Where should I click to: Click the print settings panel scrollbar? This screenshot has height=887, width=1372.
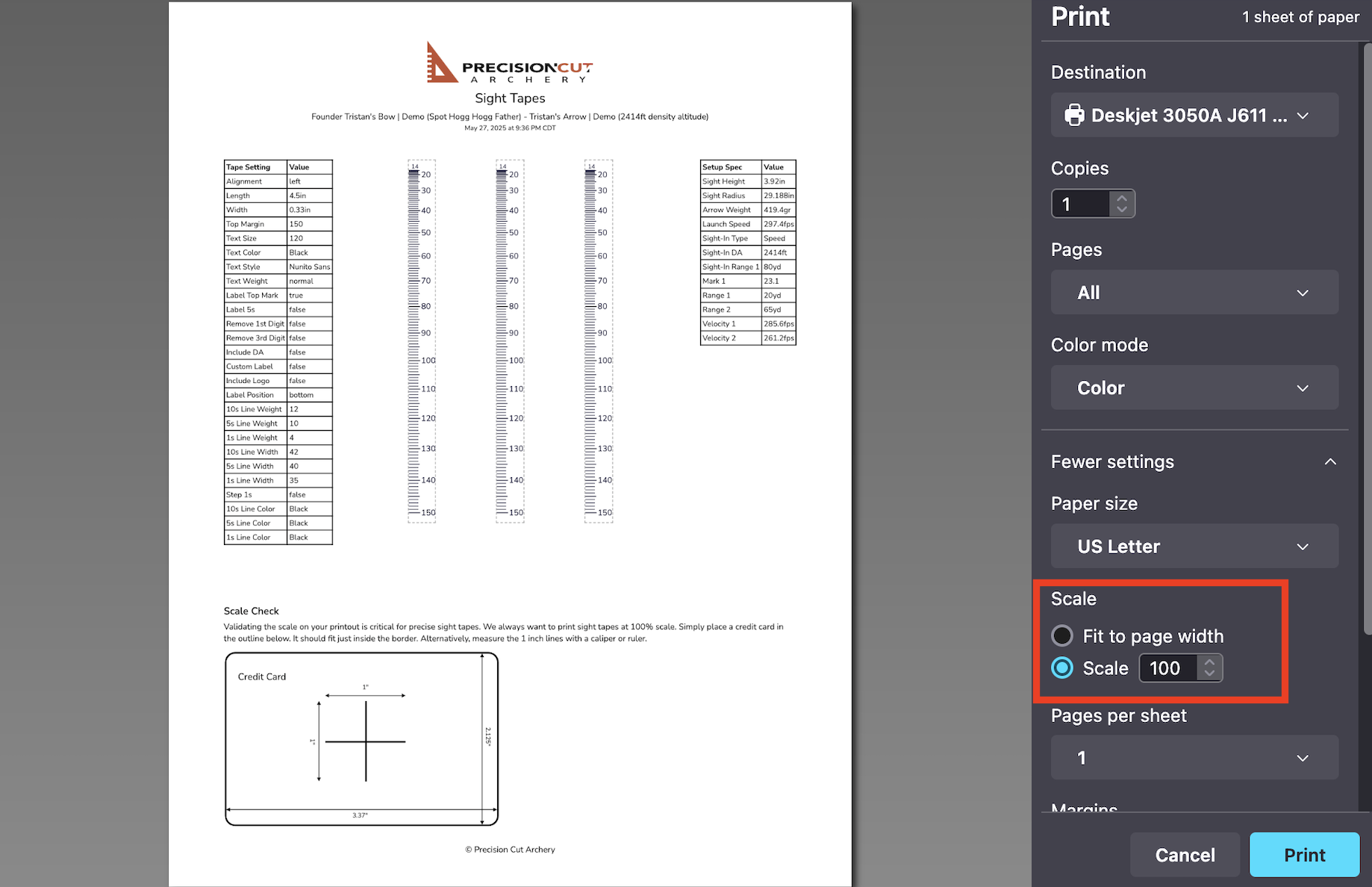coord(1368,336)
